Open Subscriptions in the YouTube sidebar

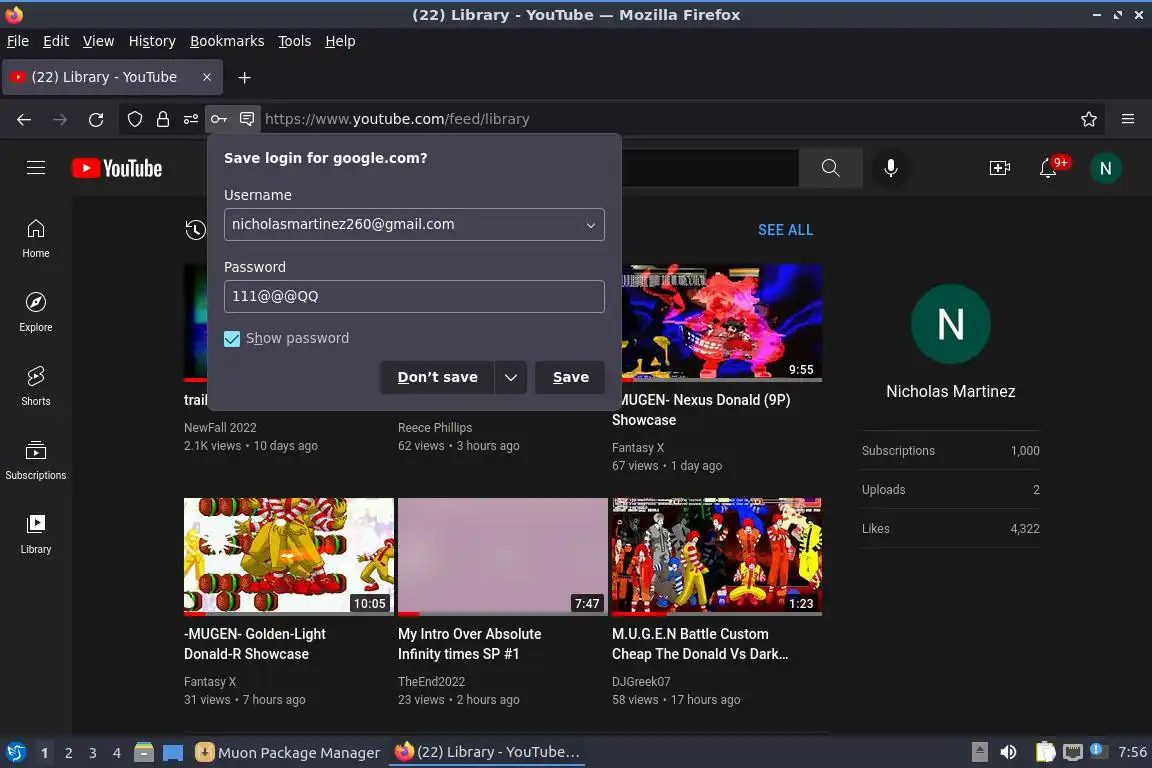[x=36, y=461]
